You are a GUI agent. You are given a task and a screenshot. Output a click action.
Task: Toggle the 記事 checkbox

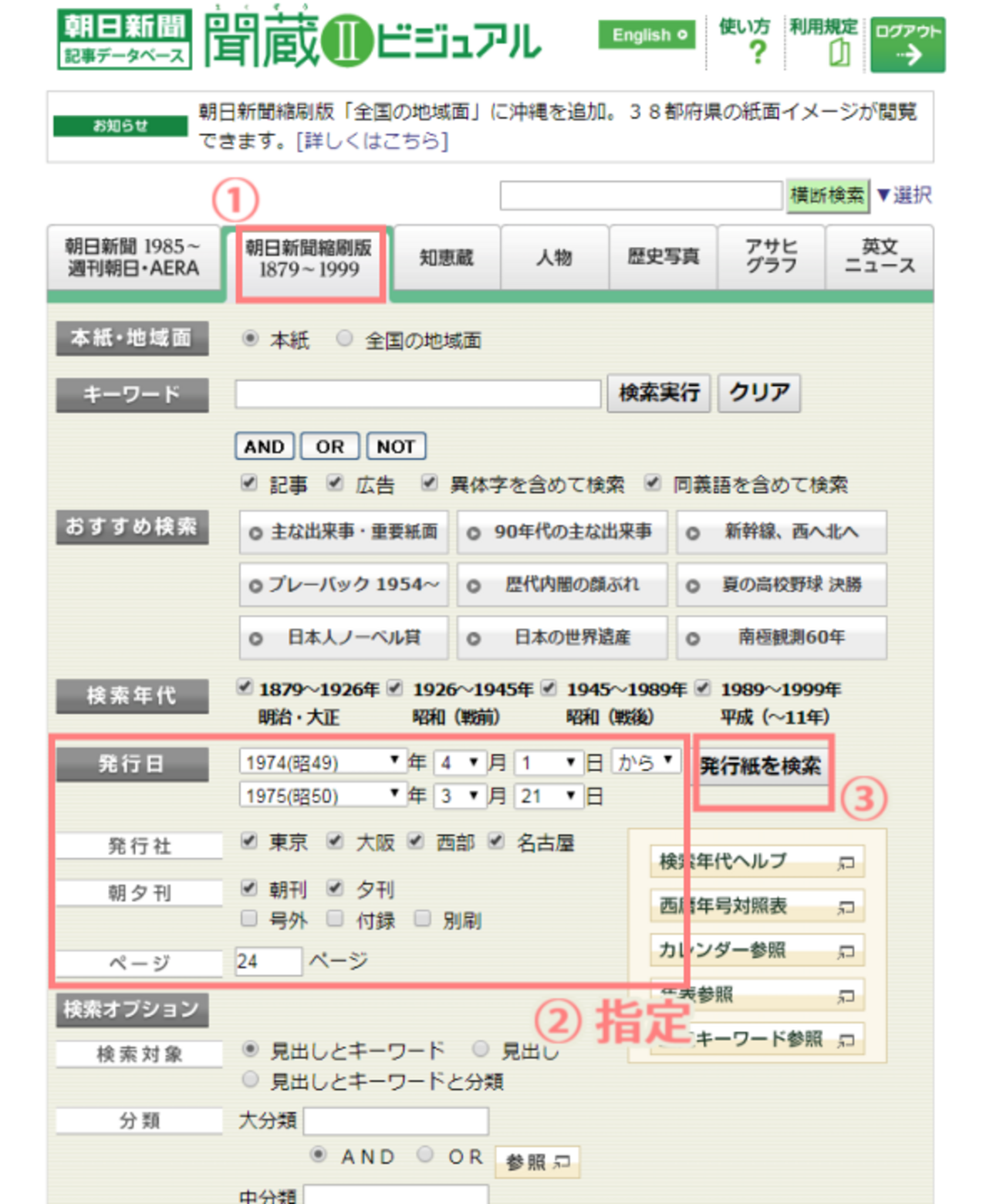pos(248,483)
